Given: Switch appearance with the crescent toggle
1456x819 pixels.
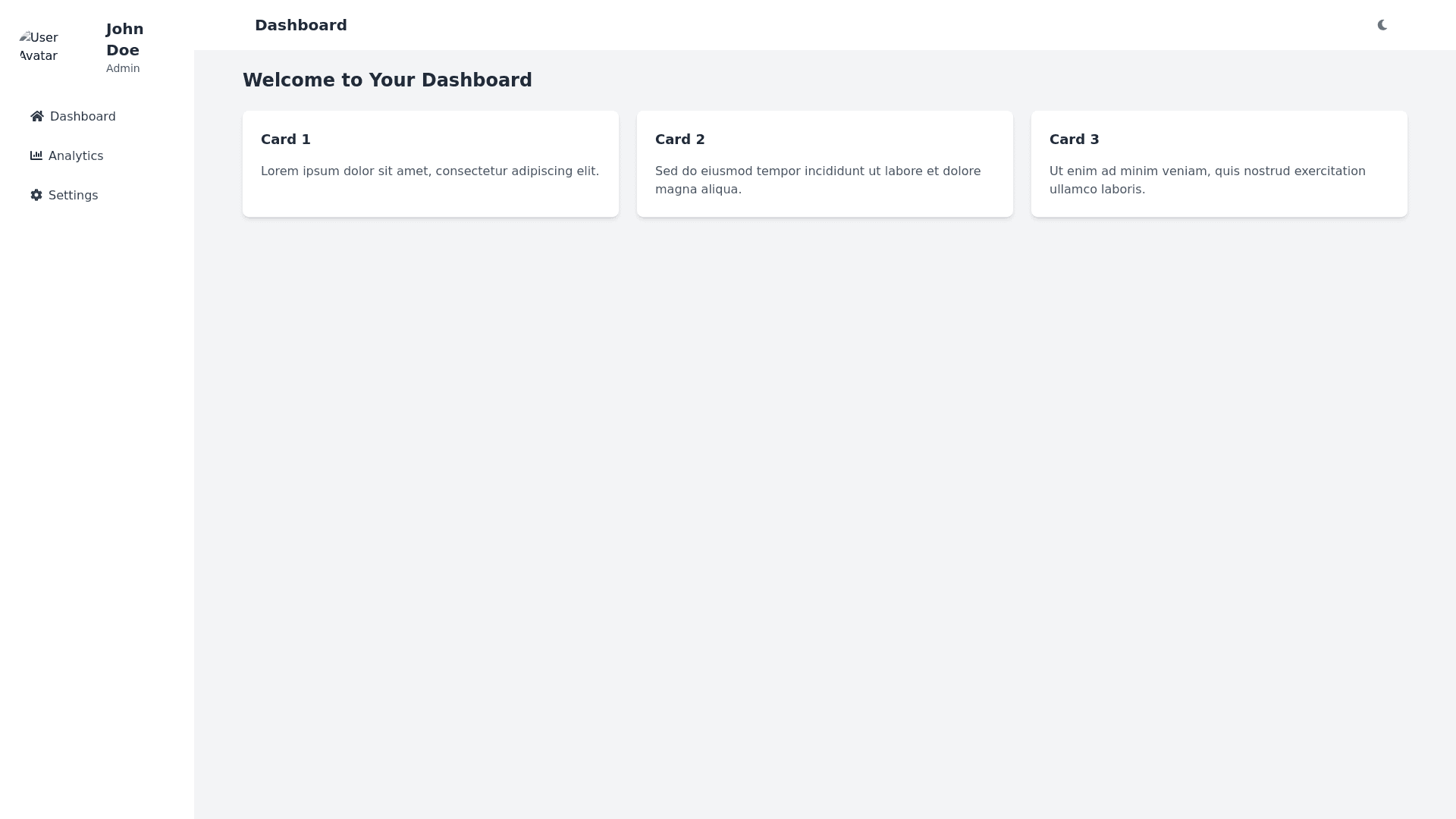Looking at the screenshot, I should [1382, 24].
